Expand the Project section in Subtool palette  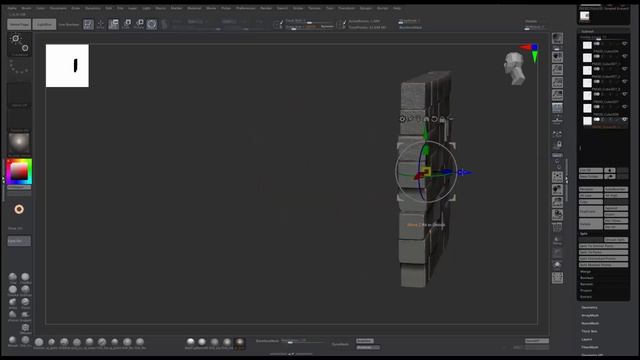586,291
